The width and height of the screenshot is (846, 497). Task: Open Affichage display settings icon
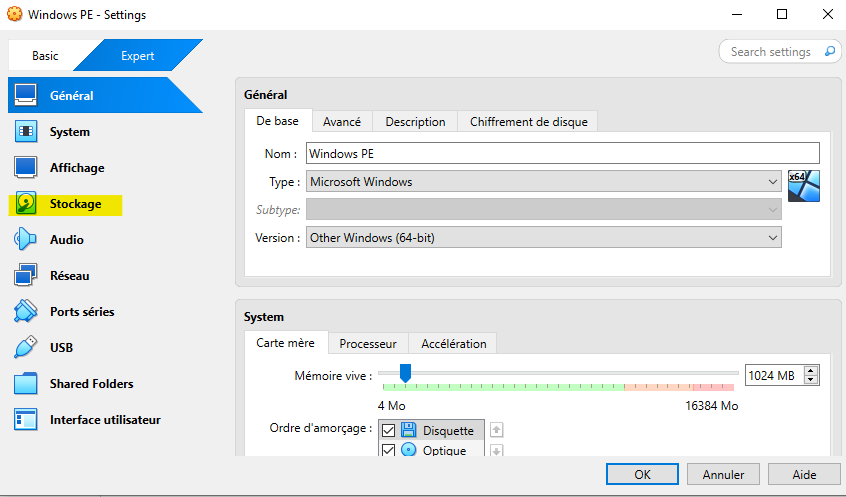26,168
